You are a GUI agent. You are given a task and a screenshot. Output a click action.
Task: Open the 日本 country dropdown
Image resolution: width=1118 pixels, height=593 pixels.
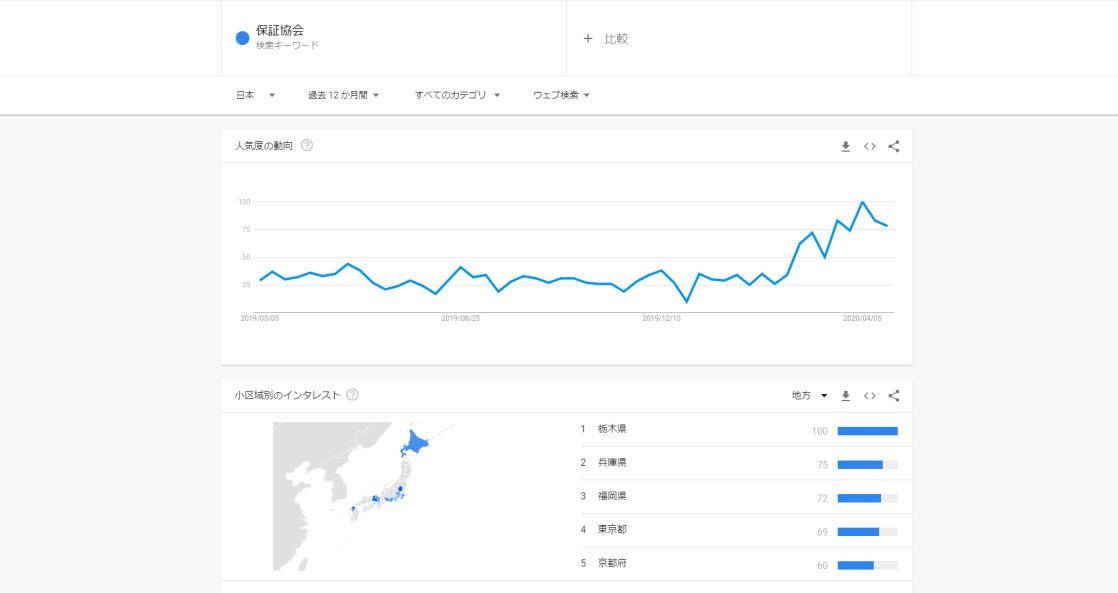click(255, 95)
